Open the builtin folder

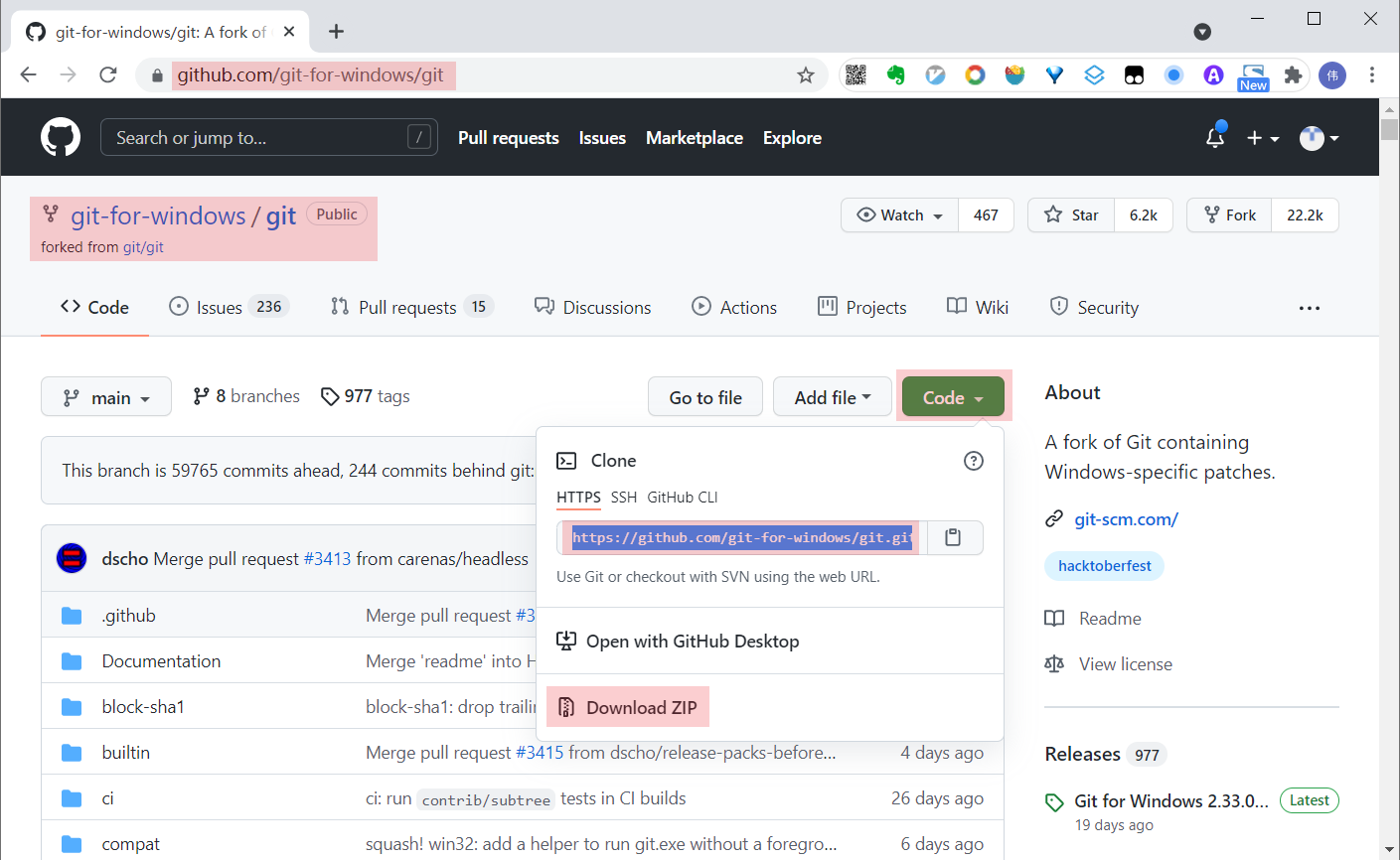(x=126, y=753)
